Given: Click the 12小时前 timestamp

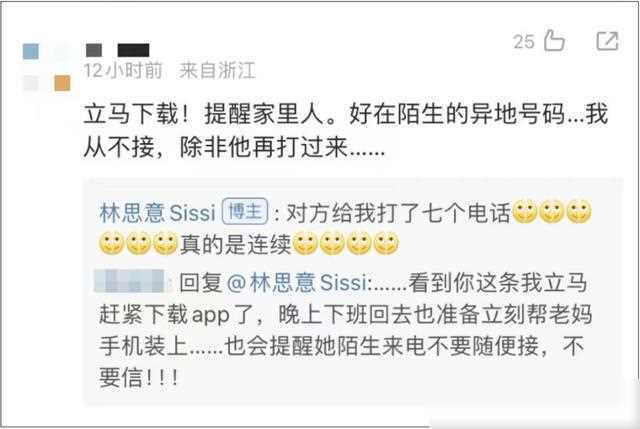Looking at the screenshot, I should (123, 70).
